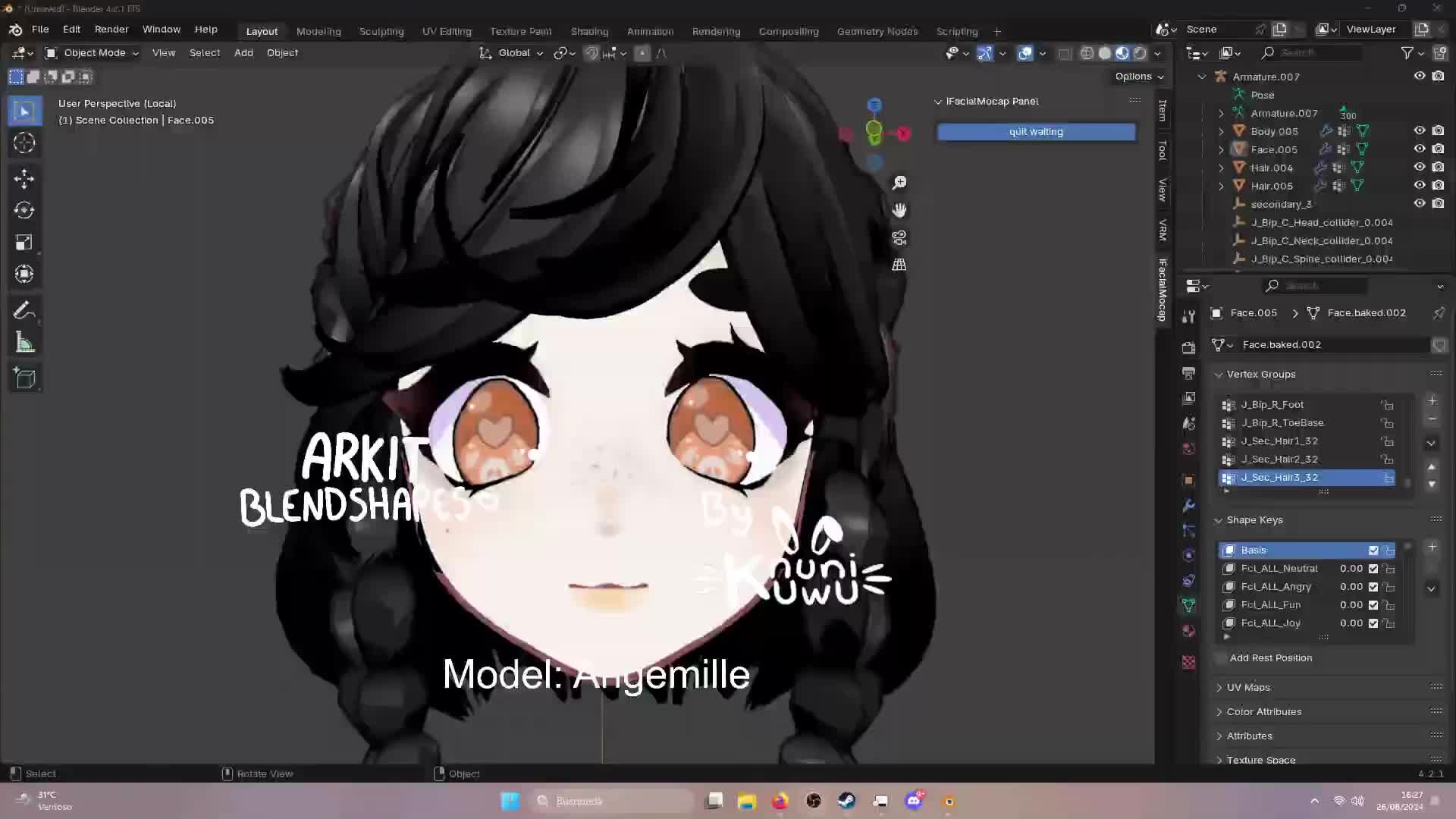Activate the Measure tool
Viewport: 1456px width, 819px height.
pyautogui.click(x=24, y=342)
